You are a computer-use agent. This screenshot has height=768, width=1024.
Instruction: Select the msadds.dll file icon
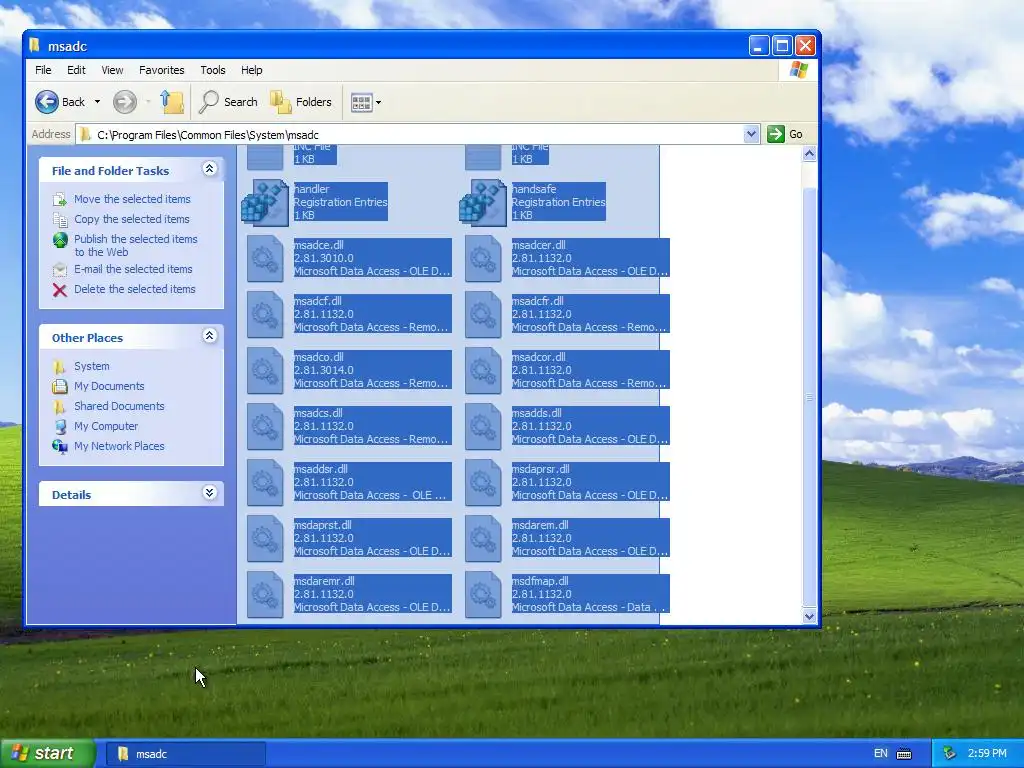click(x=483, y=426)
